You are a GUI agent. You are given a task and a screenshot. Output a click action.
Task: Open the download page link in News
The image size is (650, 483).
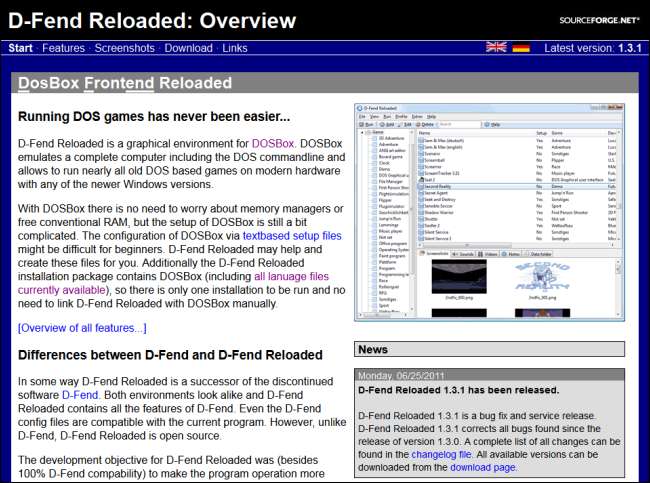483,467
